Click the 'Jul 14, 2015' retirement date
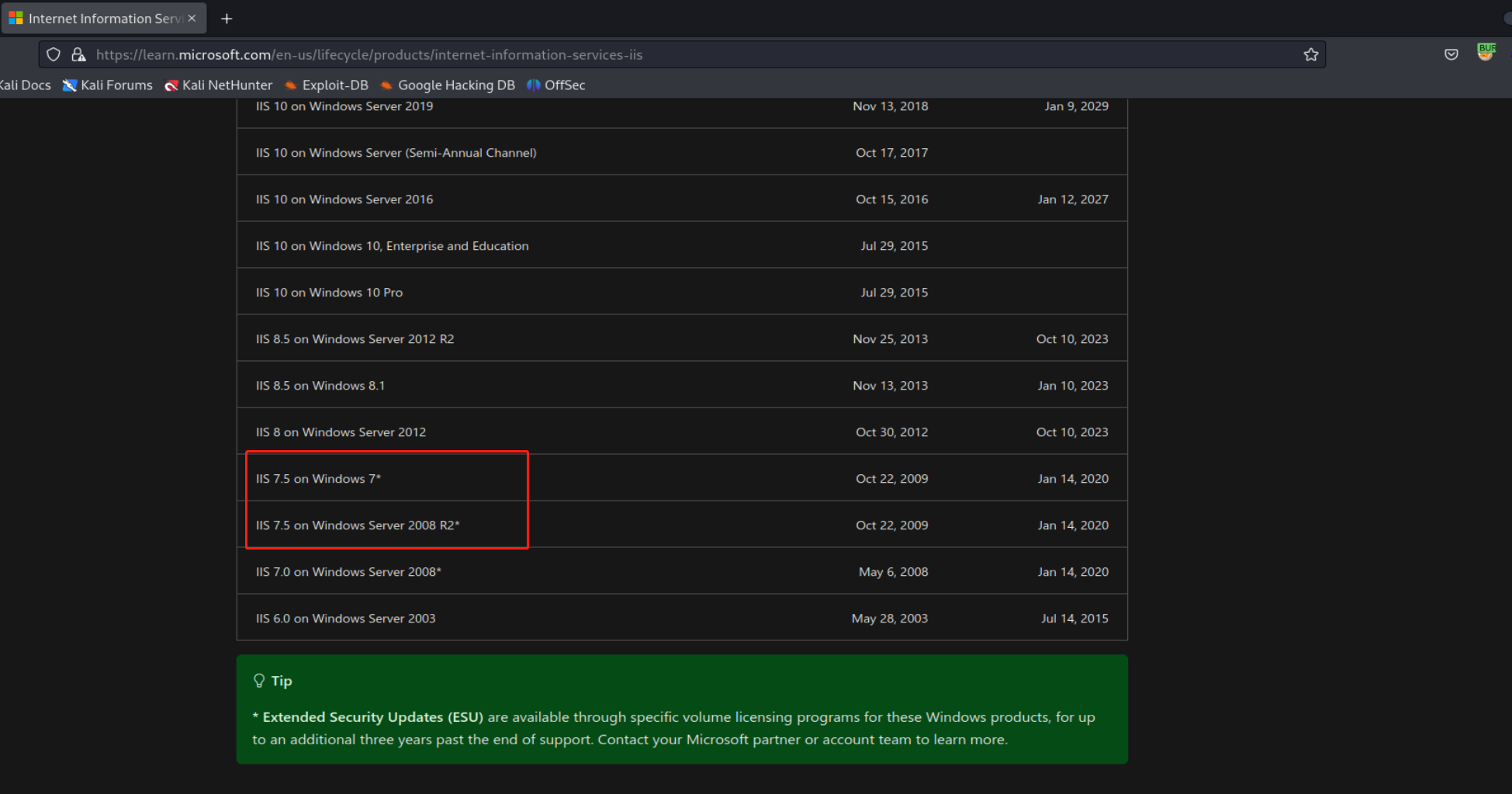 (1074, 619)
